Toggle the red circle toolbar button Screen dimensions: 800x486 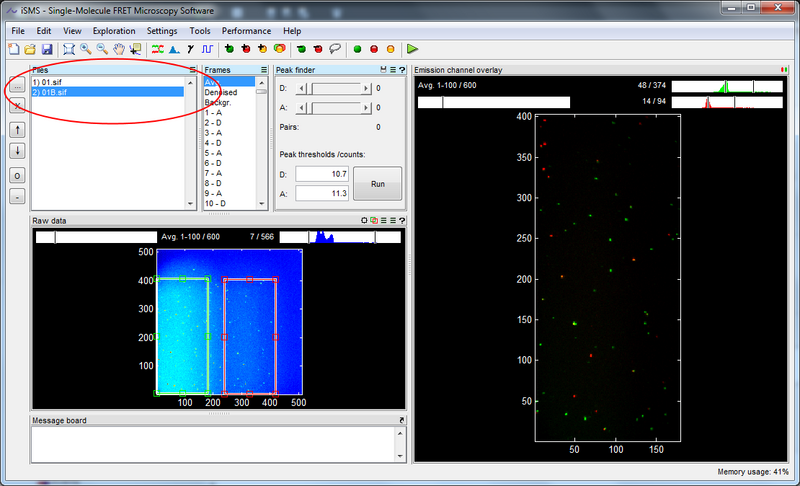(x=374, y=48)
